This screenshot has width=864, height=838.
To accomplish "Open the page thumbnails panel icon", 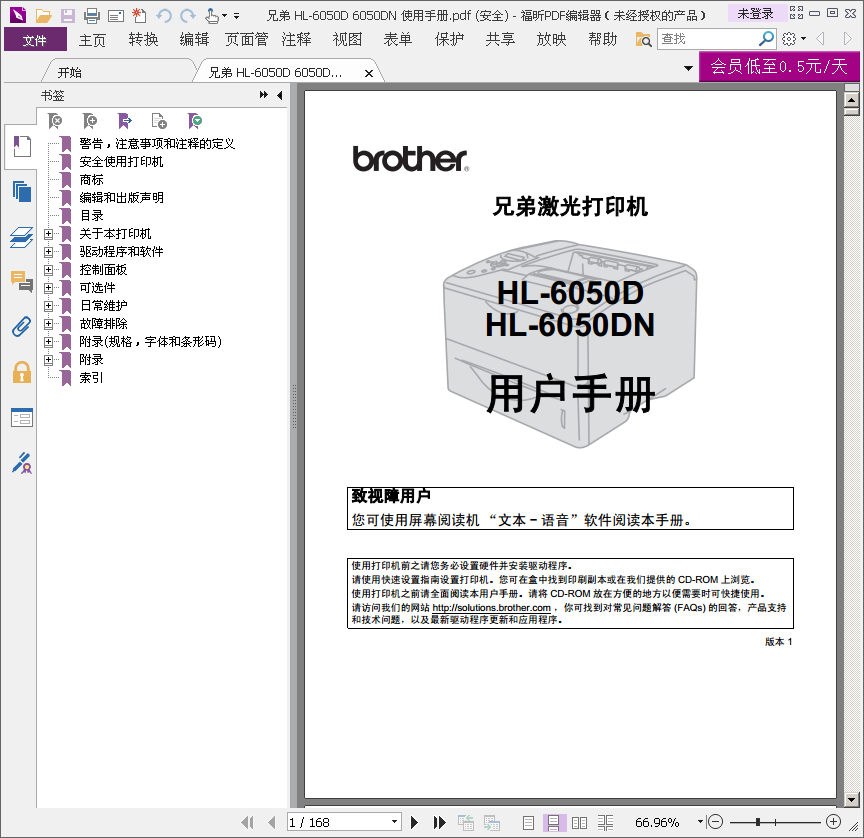I will (x=21, y=191).
